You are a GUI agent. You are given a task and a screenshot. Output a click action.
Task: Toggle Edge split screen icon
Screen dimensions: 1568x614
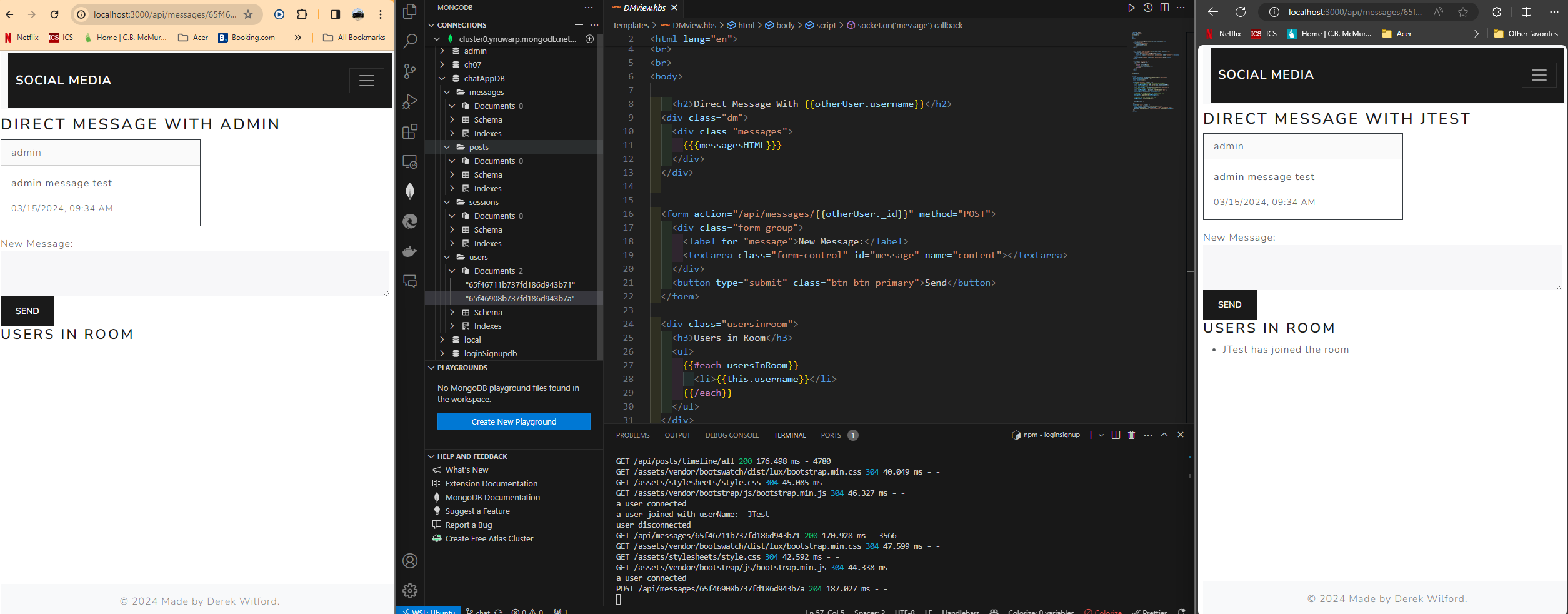pos(1527,12)
